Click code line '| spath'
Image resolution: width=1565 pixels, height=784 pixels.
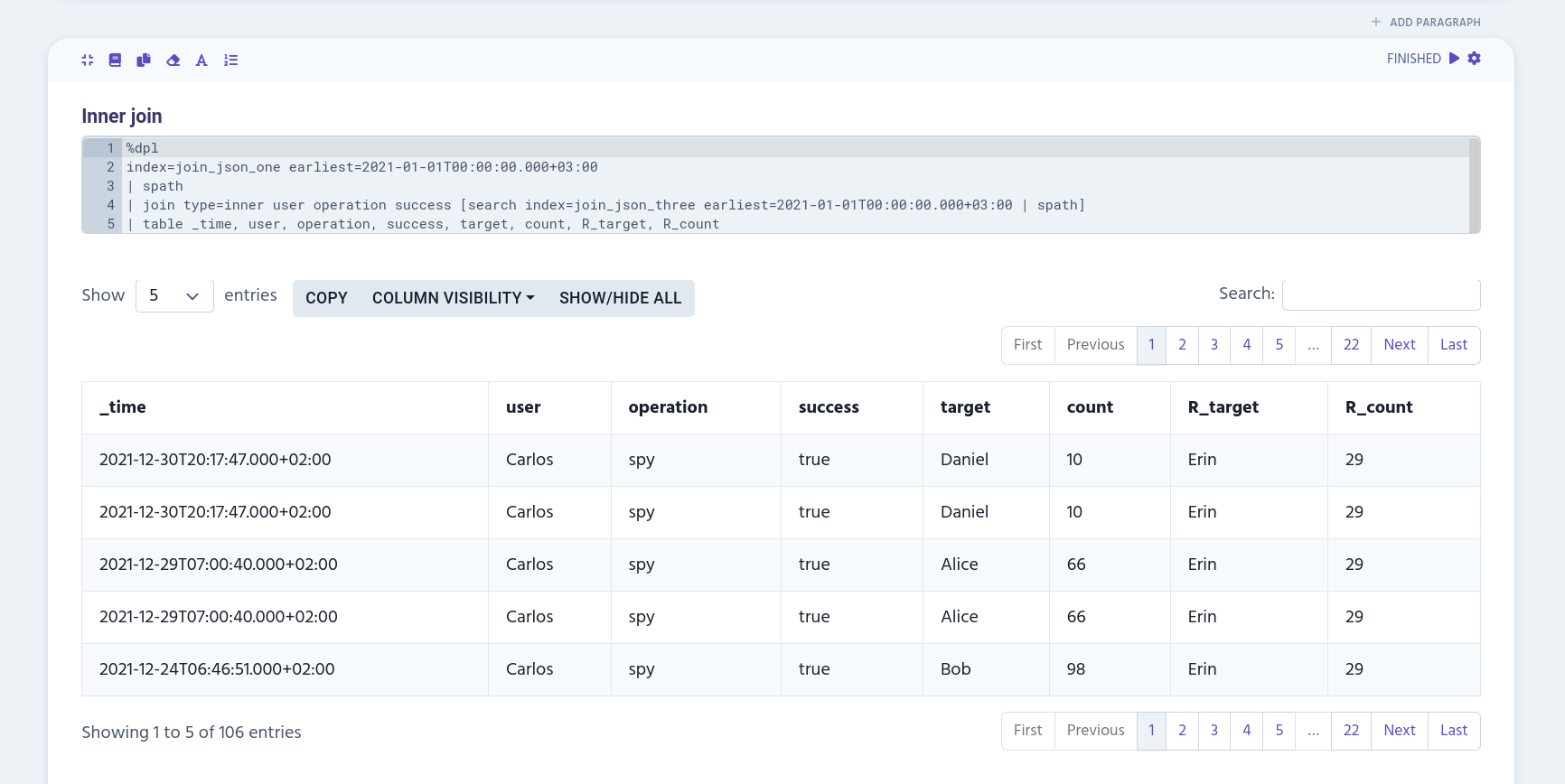click(x=155, y=186)
